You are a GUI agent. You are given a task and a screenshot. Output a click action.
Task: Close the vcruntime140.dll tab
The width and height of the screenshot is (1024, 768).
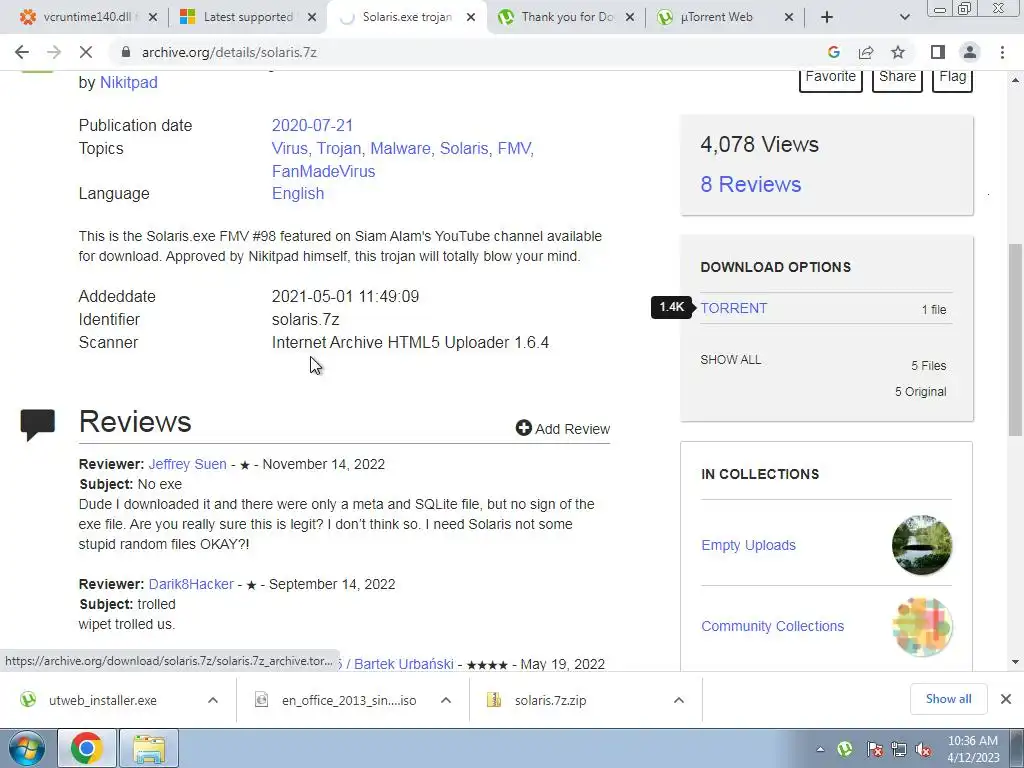153,18
